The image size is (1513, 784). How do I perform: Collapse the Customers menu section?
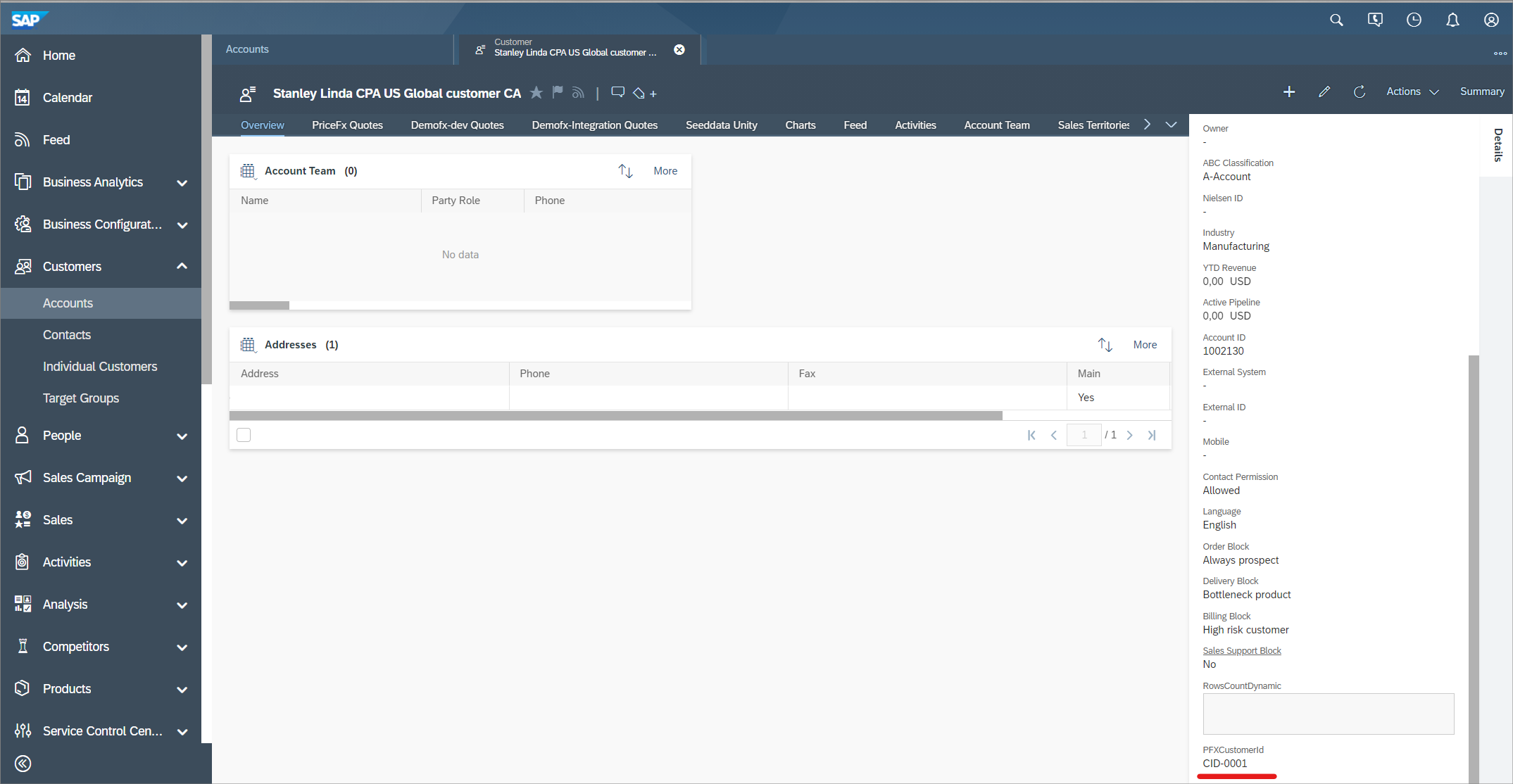point(182,266)
